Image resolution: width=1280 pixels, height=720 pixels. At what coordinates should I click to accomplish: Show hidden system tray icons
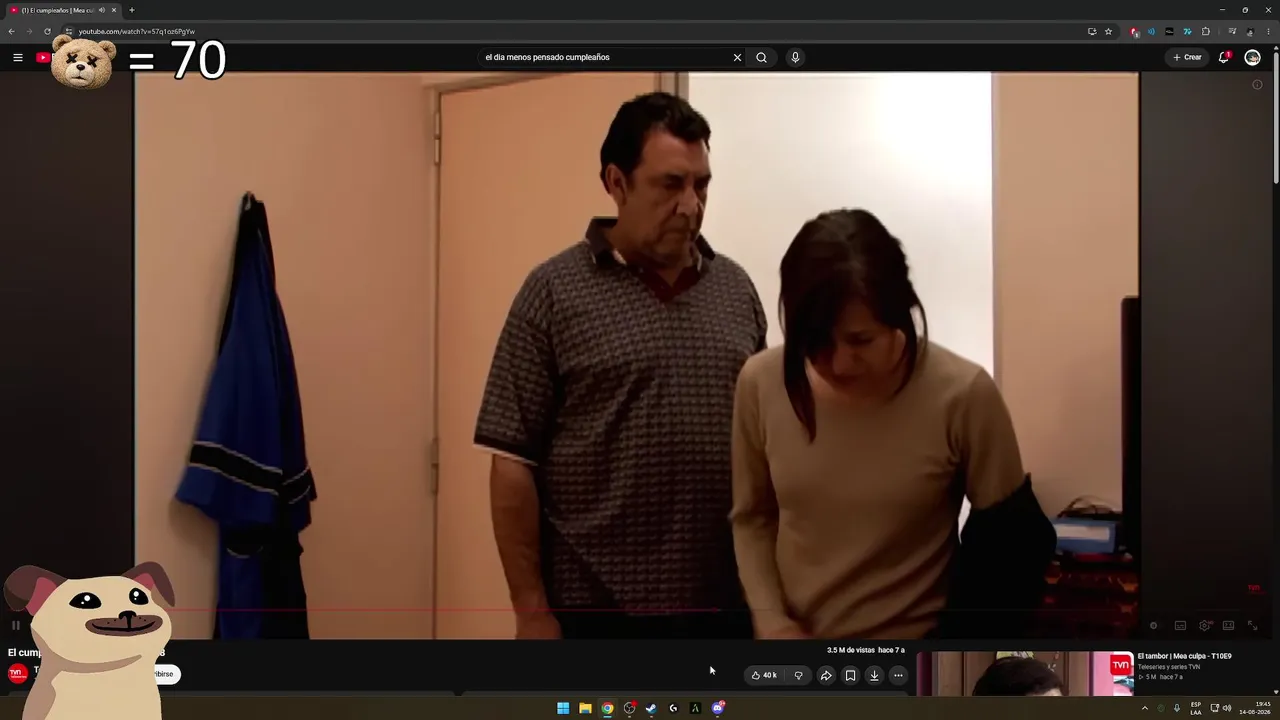(x=1145, y=708)
